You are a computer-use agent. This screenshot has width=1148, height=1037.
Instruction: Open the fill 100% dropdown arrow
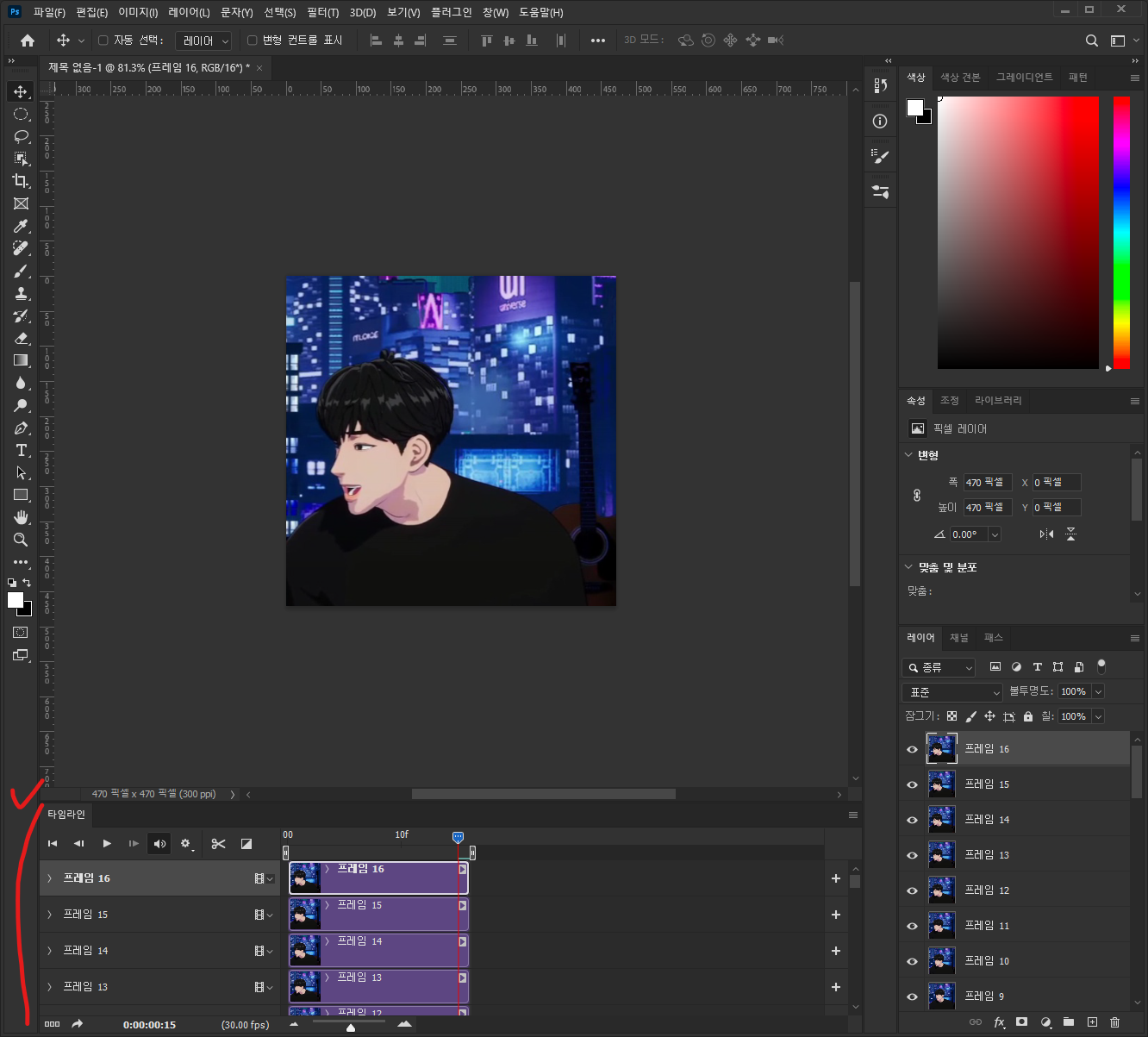click(x=1098, y=717)
